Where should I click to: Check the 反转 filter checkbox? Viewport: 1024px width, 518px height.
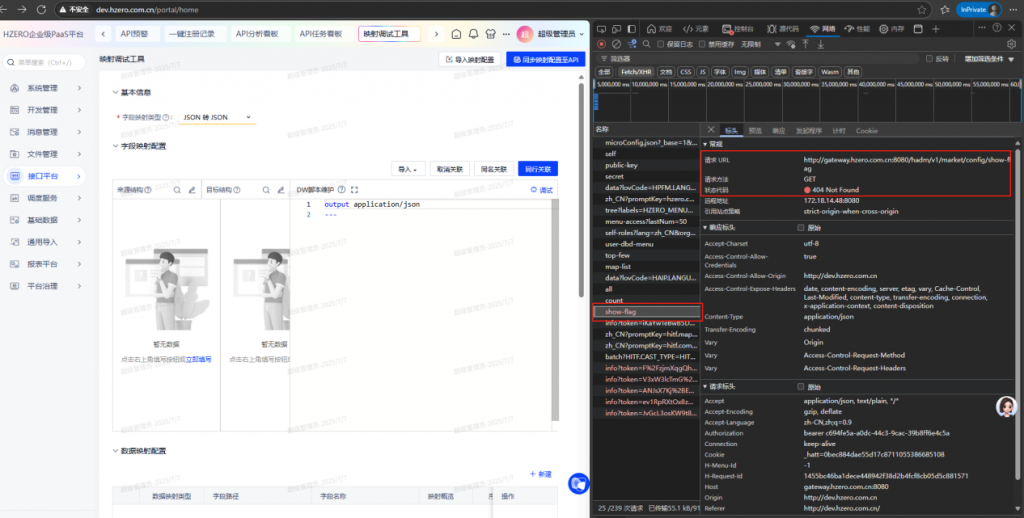point(929,58)
